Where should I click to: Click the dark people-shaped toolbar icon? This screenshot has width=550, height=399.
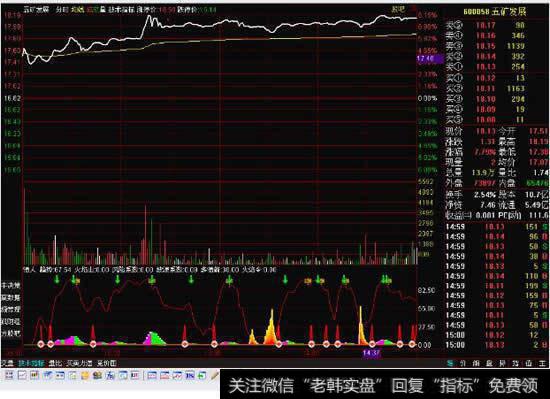98,376
